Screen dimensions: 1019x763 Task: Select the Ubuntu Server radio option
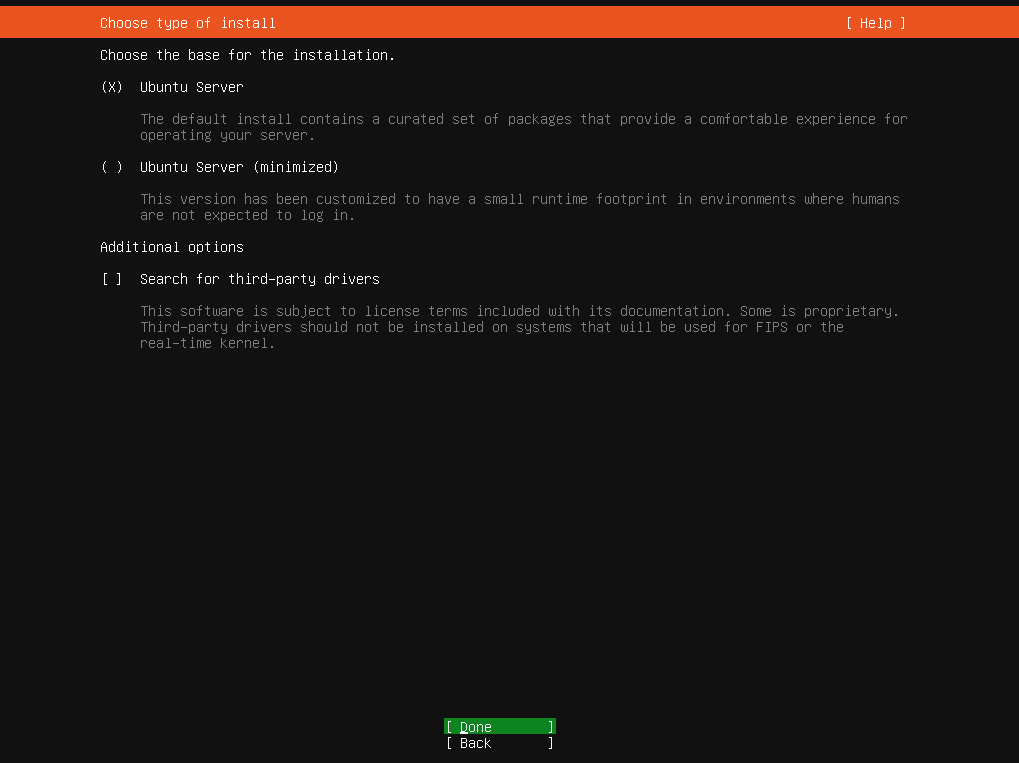click(112, 87)
